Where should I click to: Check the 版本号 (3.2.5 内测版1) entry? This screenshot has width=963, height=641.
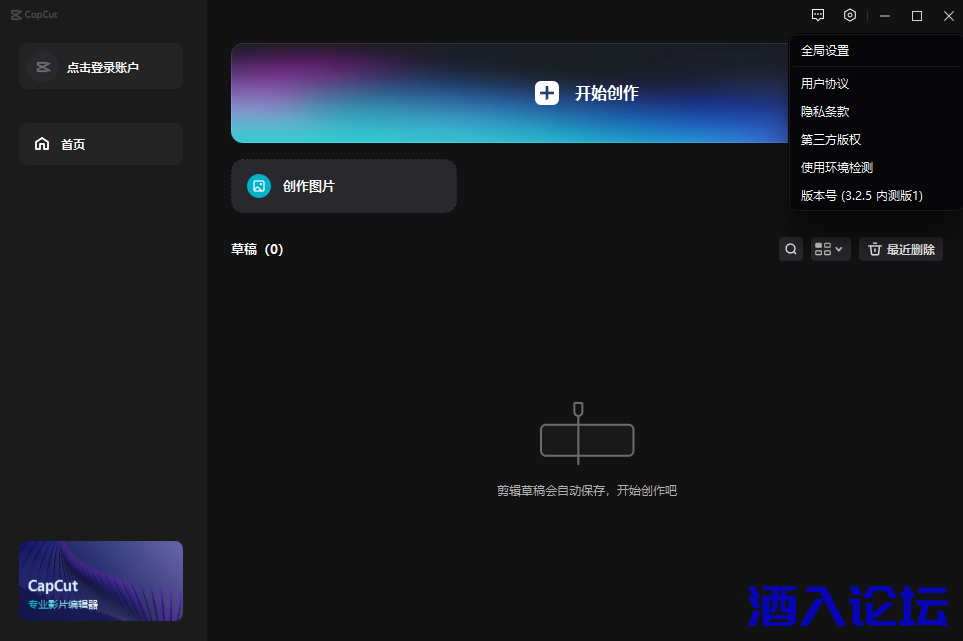click(860, 195)
